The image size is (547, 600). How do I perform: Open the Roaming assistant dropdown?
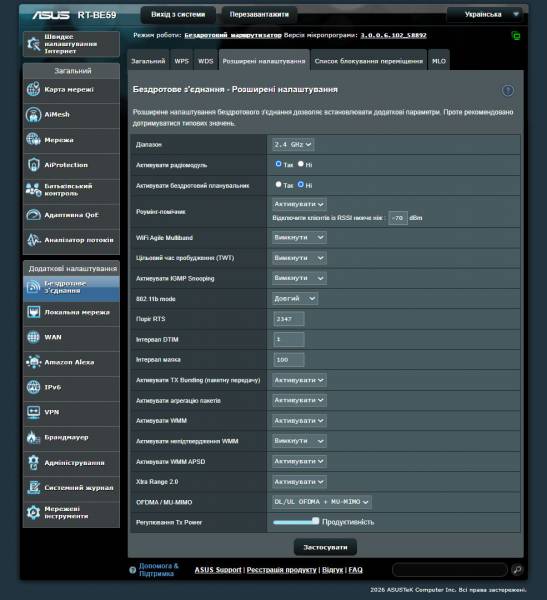click(x=299, y=204)
